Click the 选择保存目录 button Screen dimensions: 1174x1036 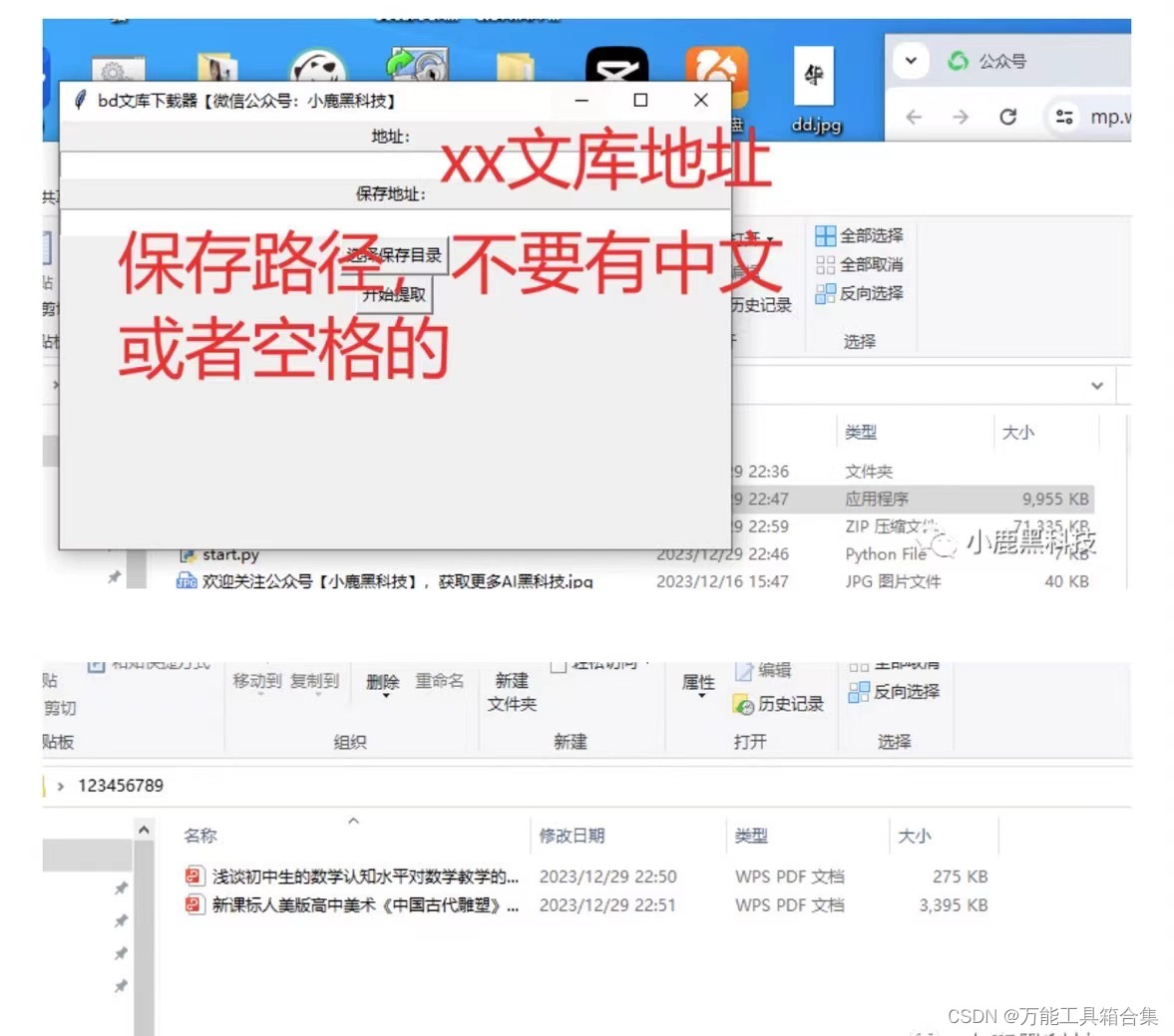point(394,255)
